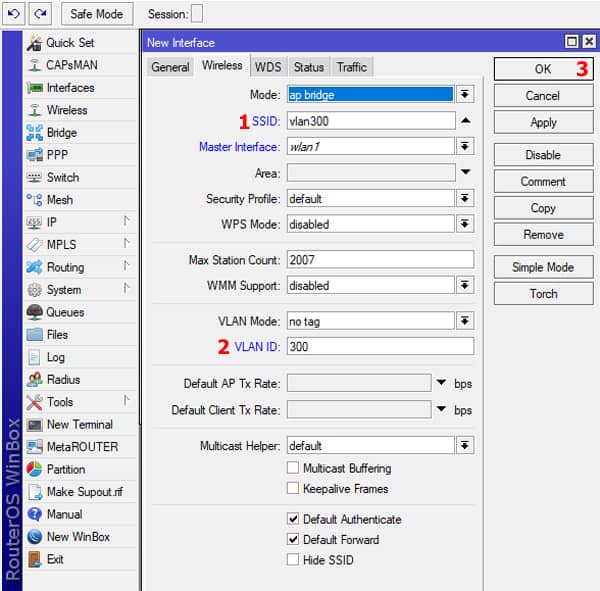
Task: Check the Hide SSID option
Action: click(293, 560)
